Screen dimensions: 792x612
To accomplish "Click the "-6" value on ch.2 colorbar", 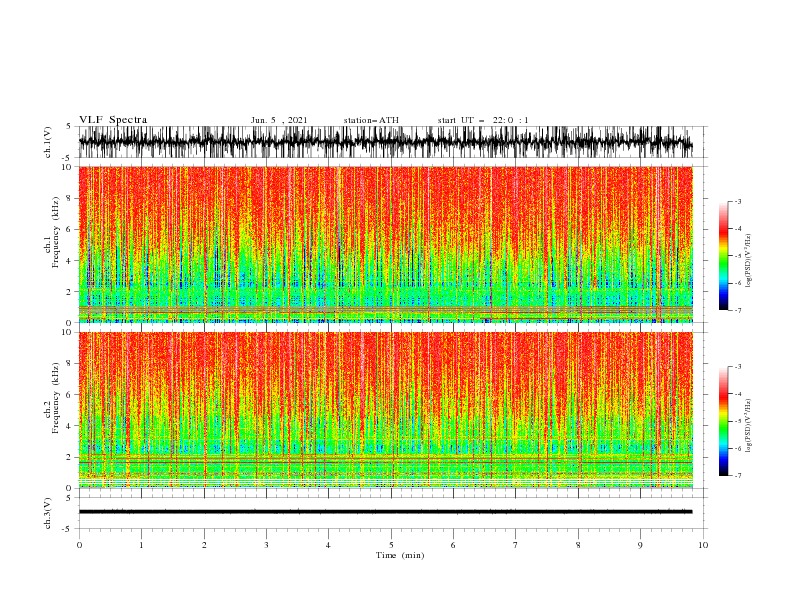I will [x=737, y=448].
